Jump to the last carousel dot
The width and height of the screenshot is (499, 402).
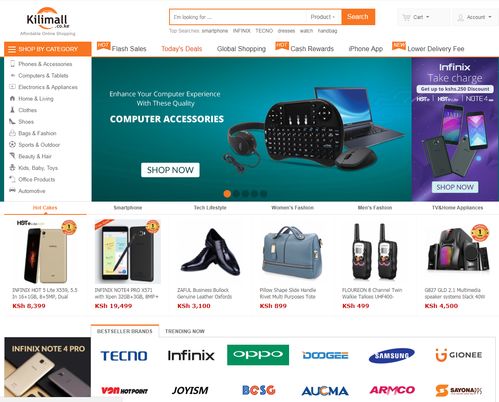(x=263, y=194)
